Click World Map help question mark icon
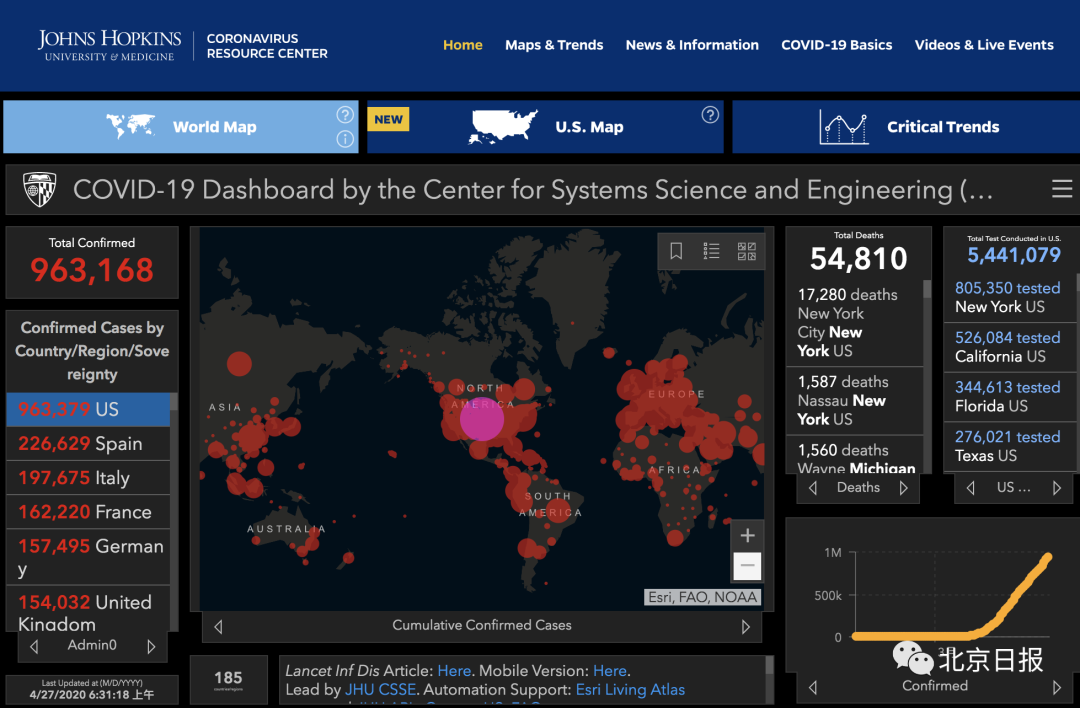Viewport: 1080px width, 708px height. (x=345, y=115)
